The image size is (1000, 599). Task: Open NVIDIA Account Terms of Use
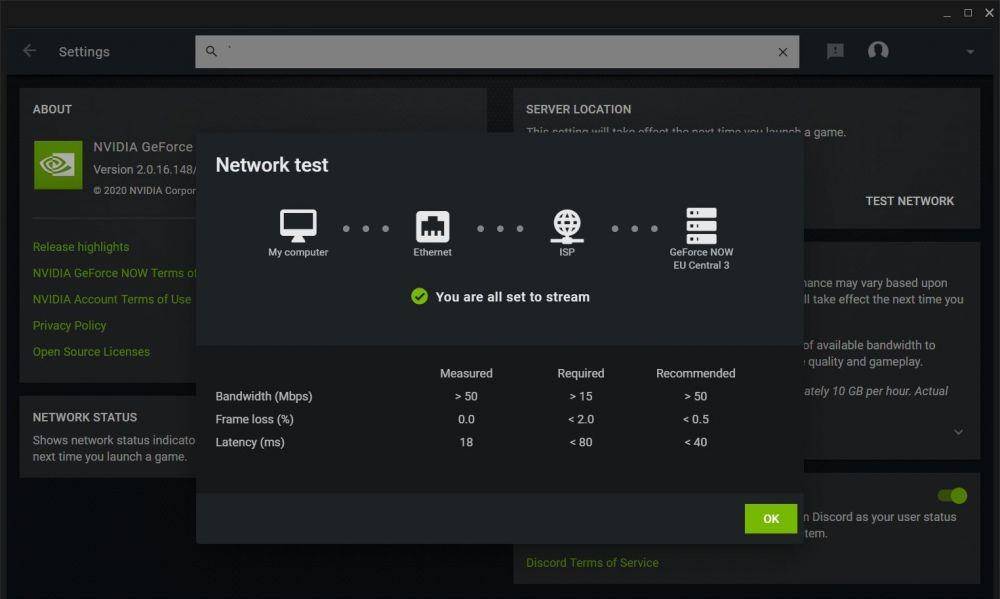click(x=112, y=299)
